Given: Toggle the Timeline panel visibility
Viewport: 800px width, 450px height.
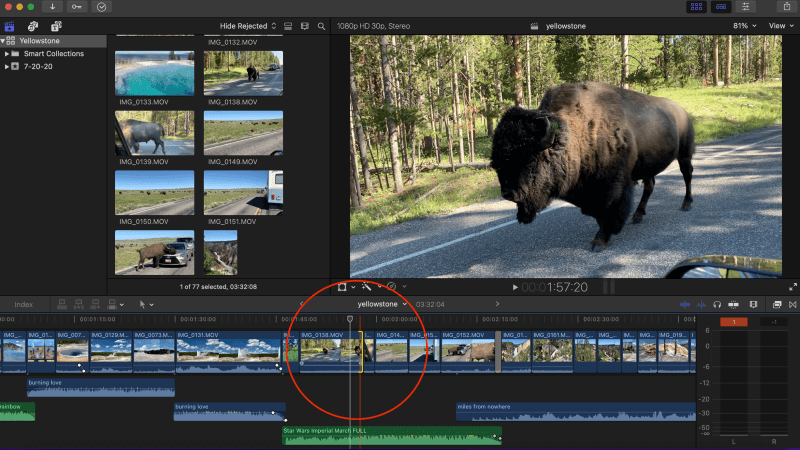Looking at the screenshot, I should coord(721,7).
